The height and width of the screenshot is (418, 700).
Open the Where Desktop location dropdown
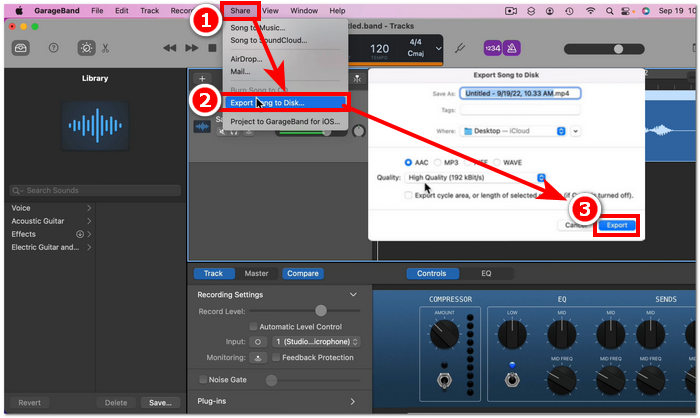click(513, 131)
